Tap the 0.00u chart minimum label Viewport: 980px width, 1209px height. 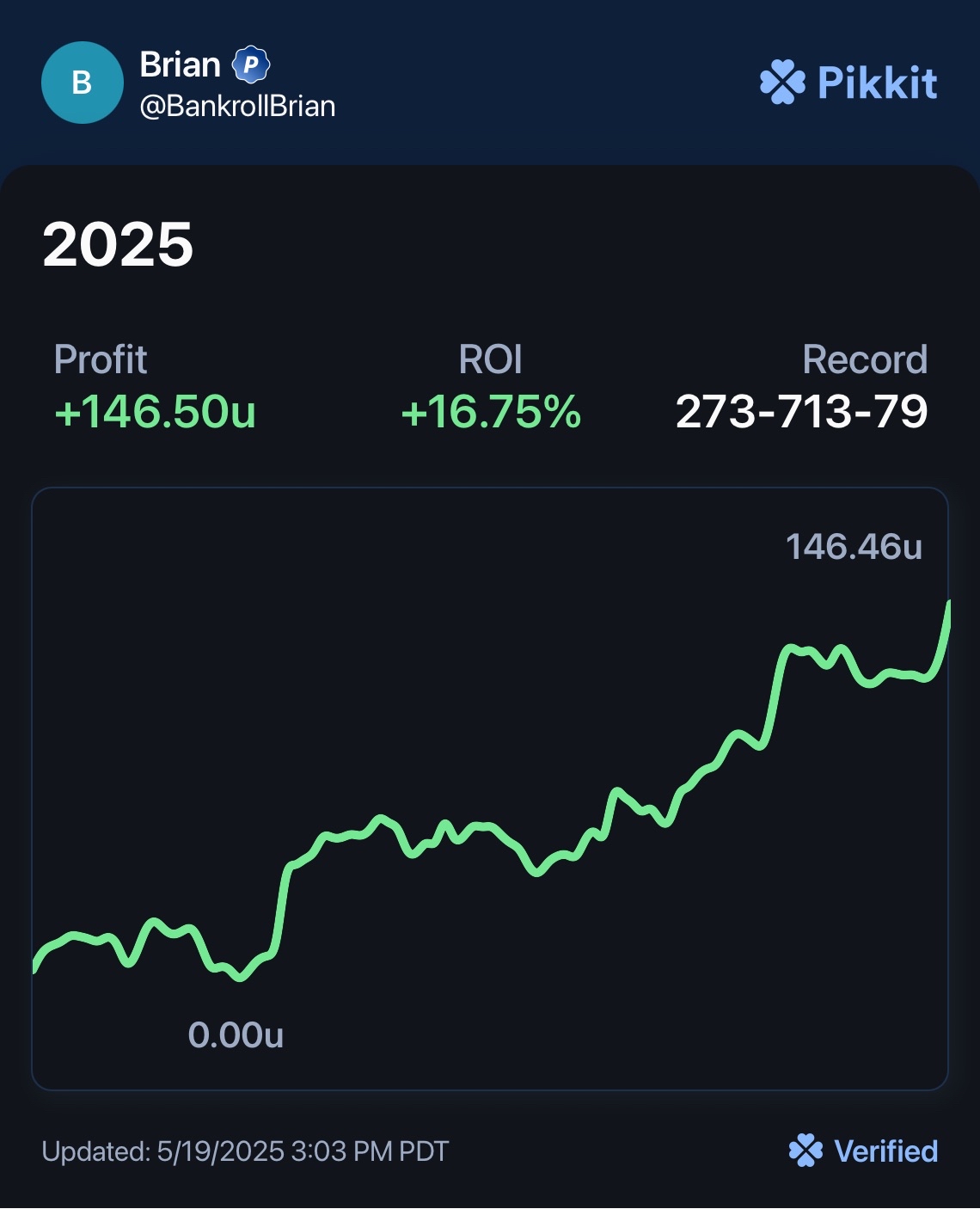[x=236, y=1035]
